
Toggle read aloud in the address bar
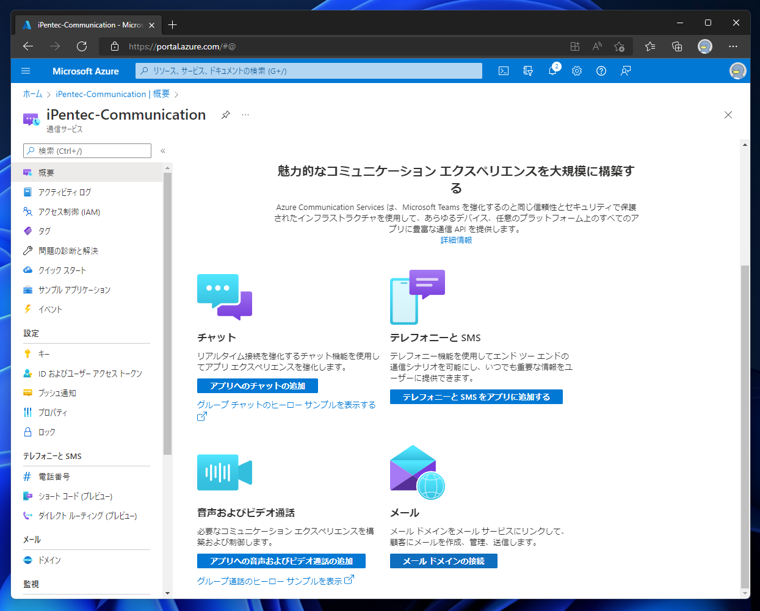point(597,47)
